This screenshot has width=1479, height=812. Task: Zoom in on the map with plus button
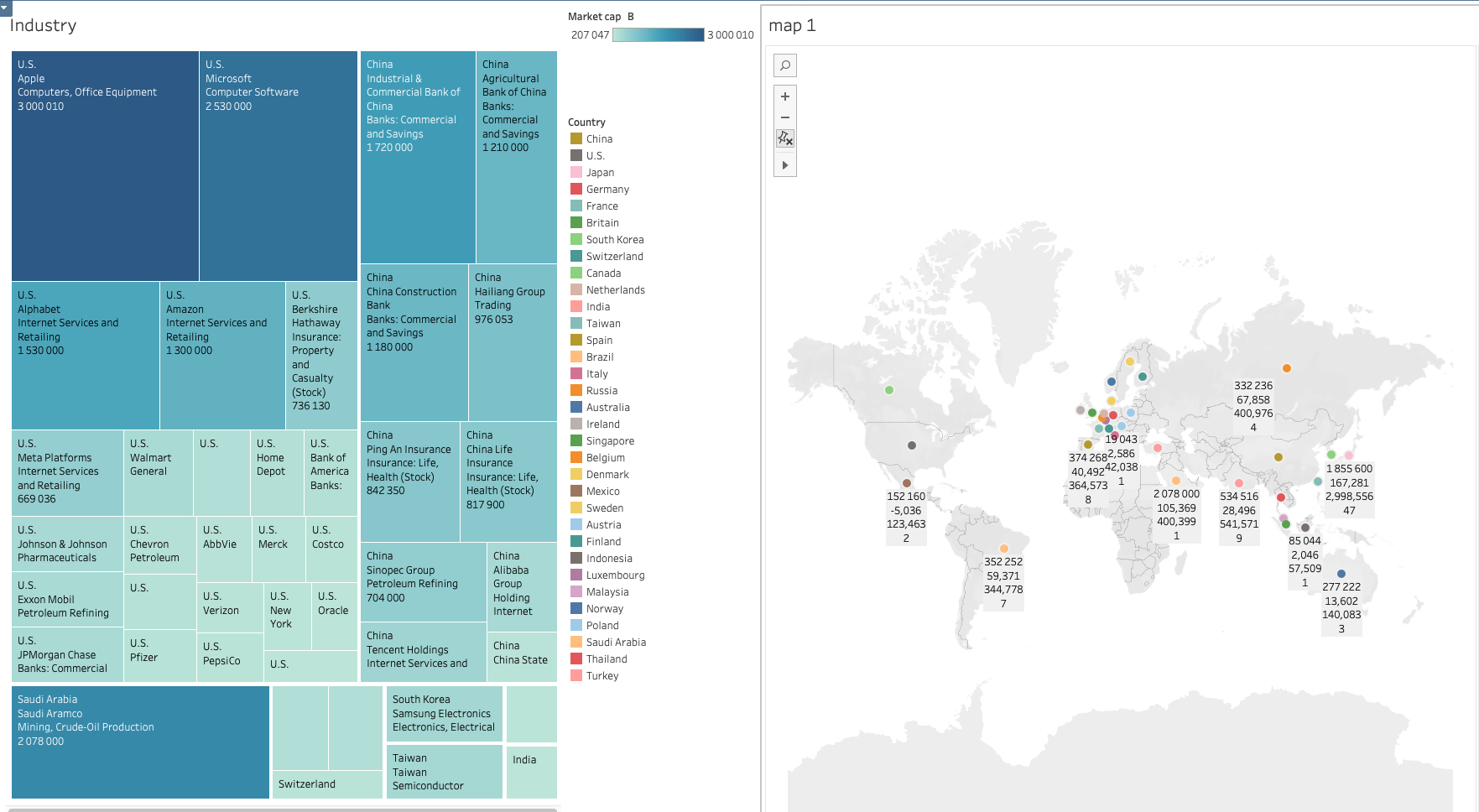click(785, 96)
